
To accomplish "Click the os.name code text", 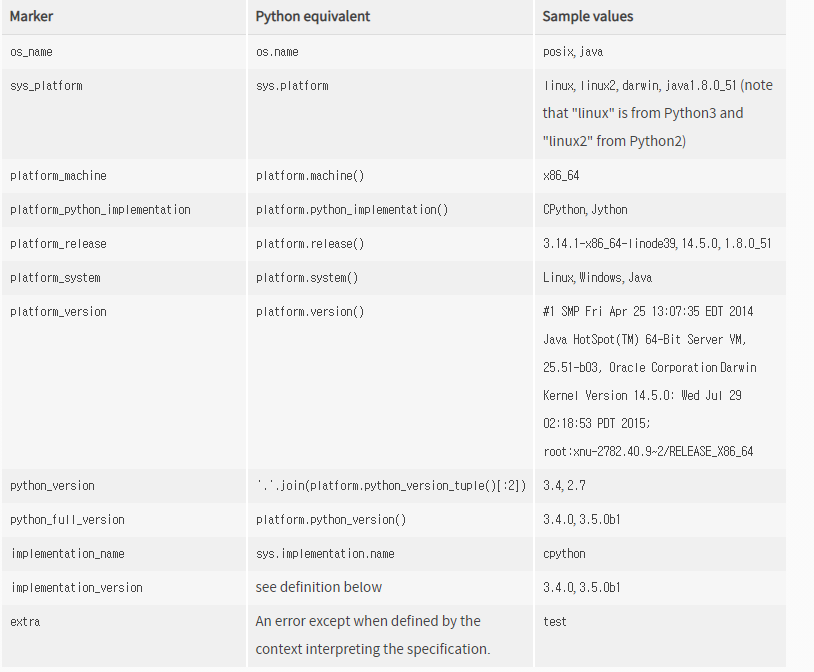I will (x=277, y=51).
